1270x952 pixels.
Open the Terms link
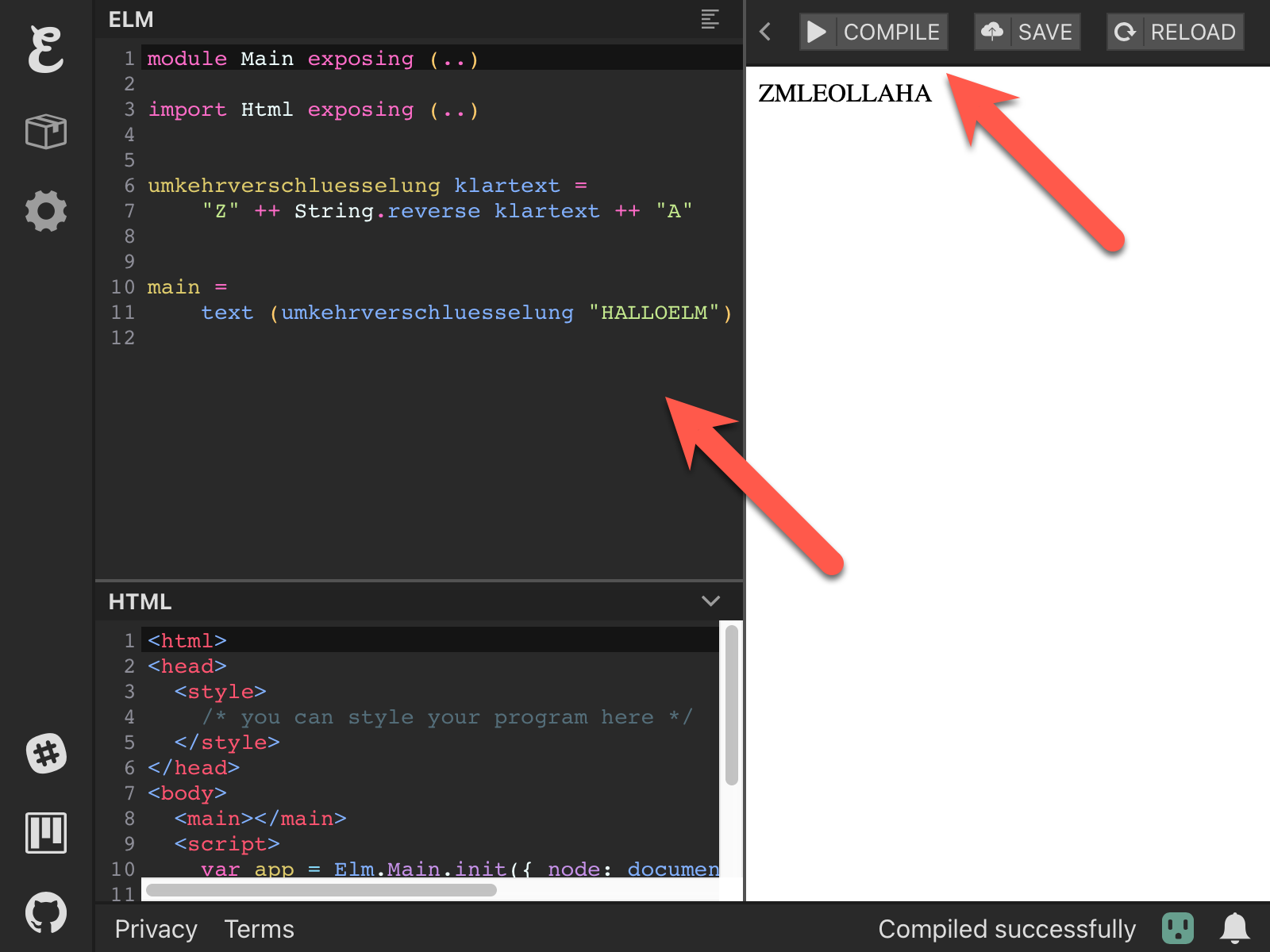[259, 929]
